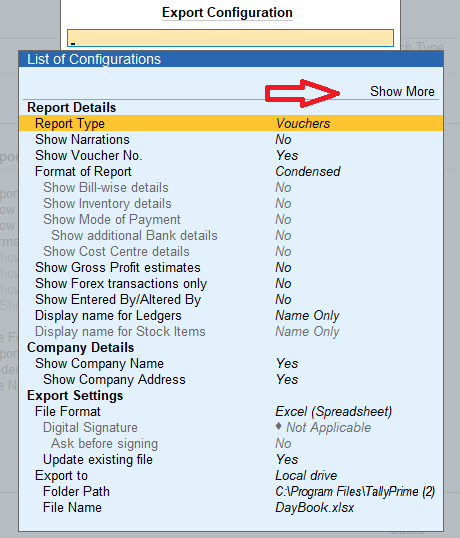
Task: Choose Show Entered By/Altered By row
Action: pyautogui.click(x=231, y=300)
